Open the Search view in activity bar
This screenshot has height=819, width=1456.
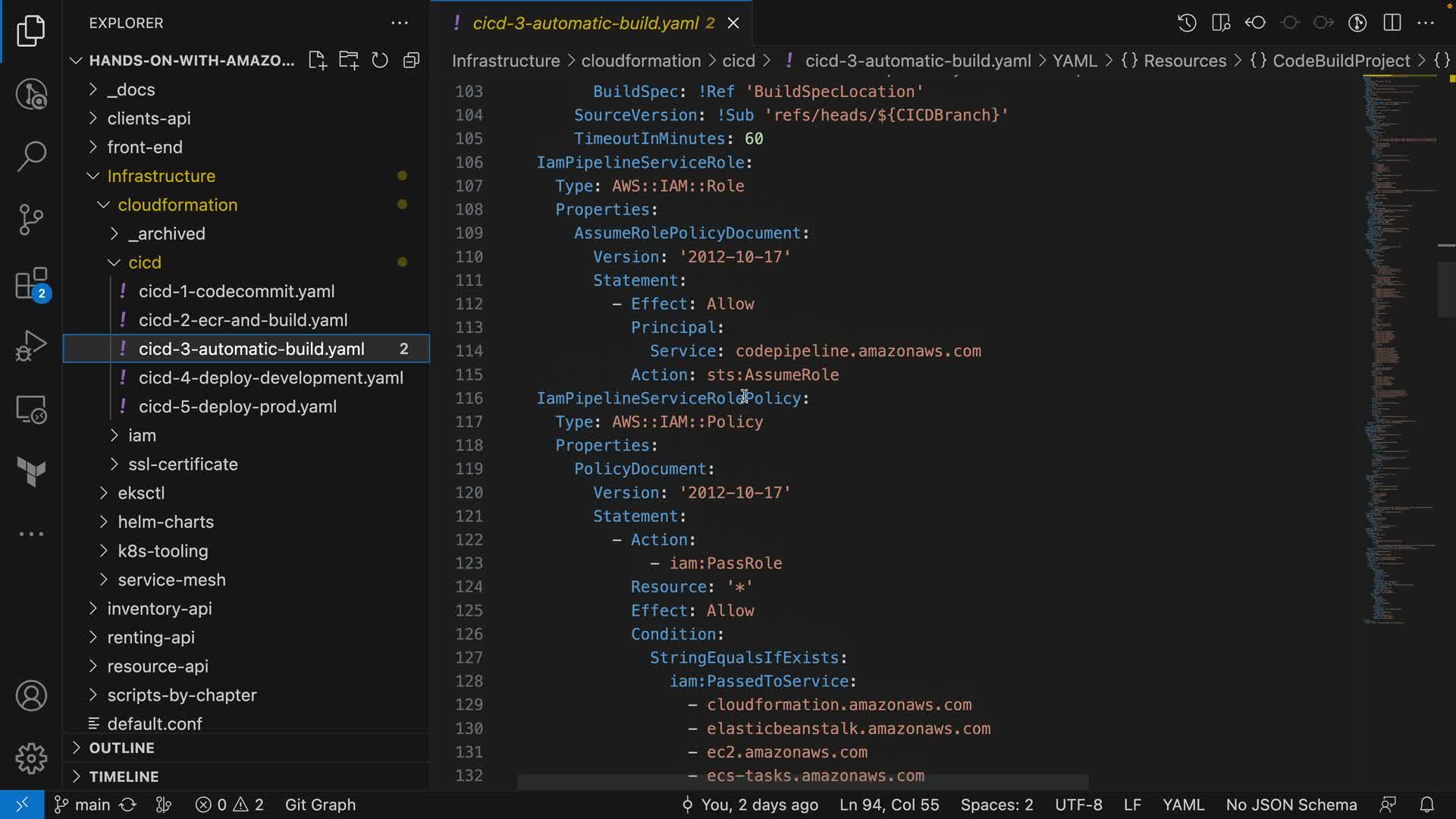pyautogui.click(x=31, y=156)
